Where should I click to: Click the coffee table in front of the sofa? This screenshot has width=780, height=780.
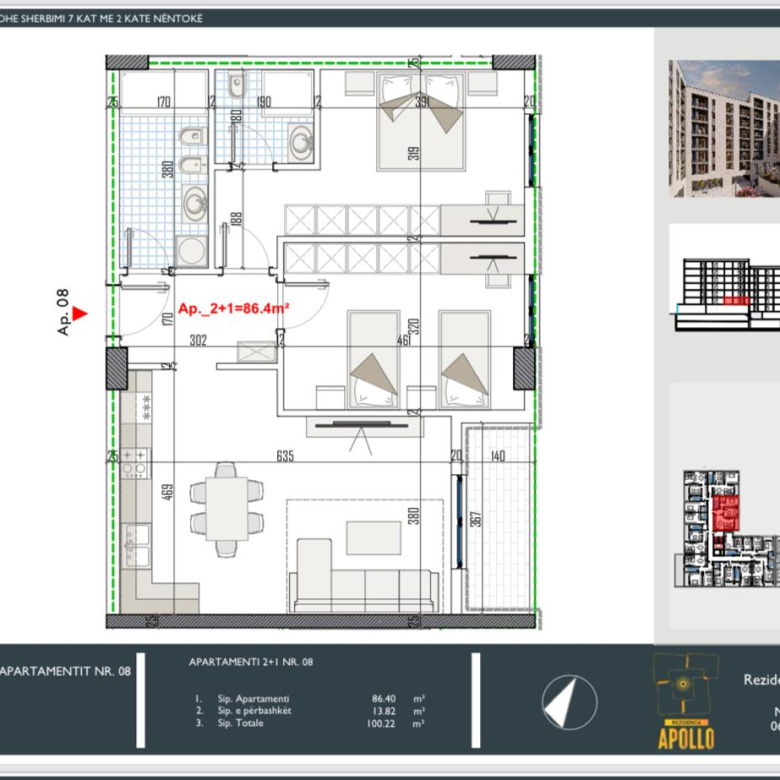(x=373, y=537)
